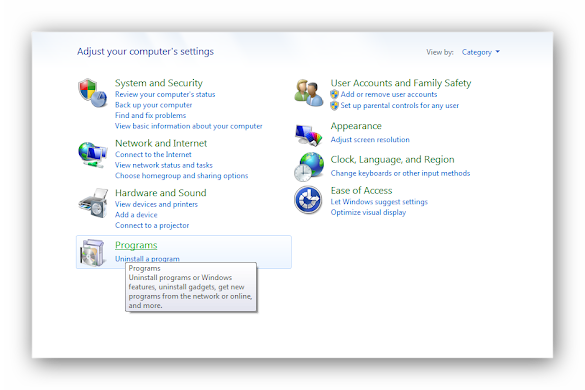This screenshot has width=585, height=390.
Task: Click View basic information about your computer
Action: (x=188, y=126)
